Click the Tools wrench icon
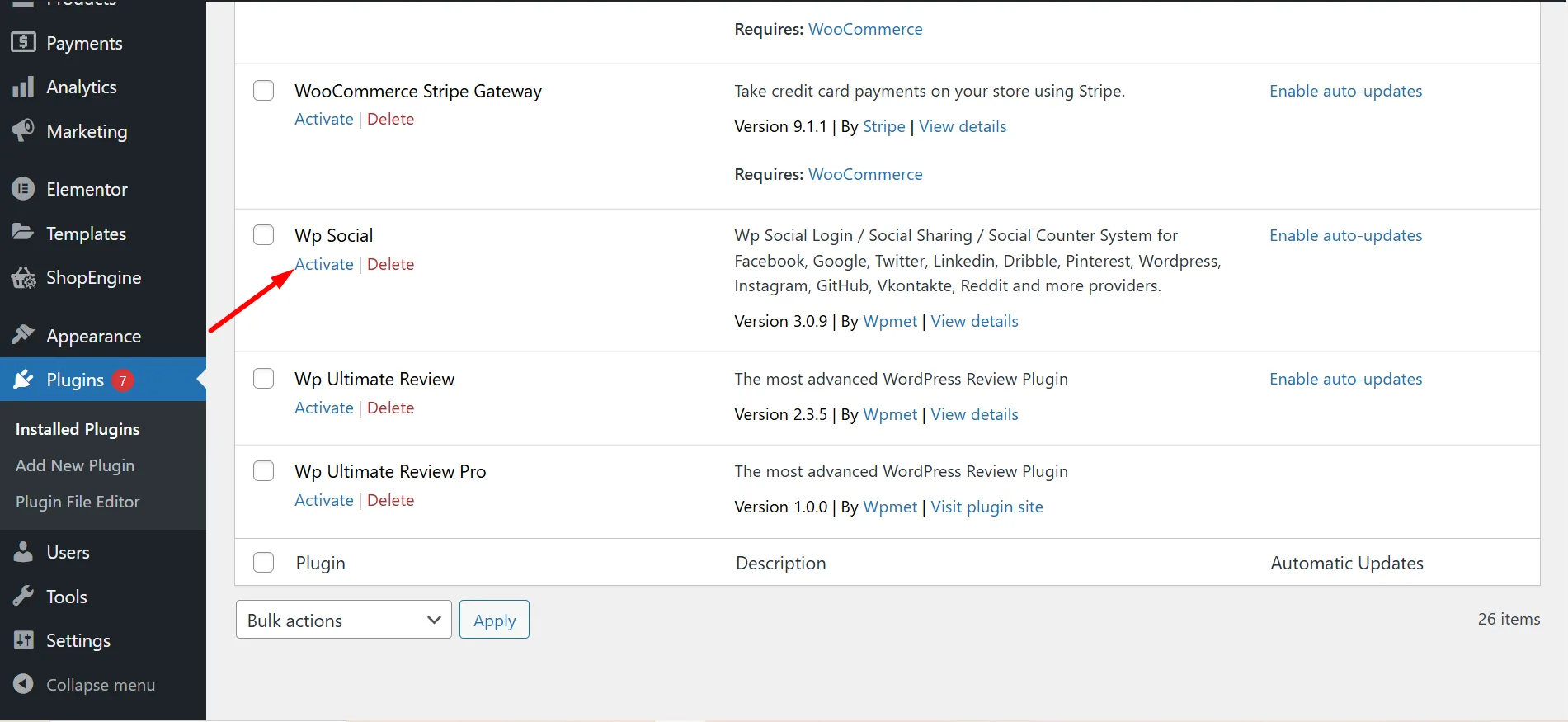Screen dimensions: 1568x722 [23, 596]
